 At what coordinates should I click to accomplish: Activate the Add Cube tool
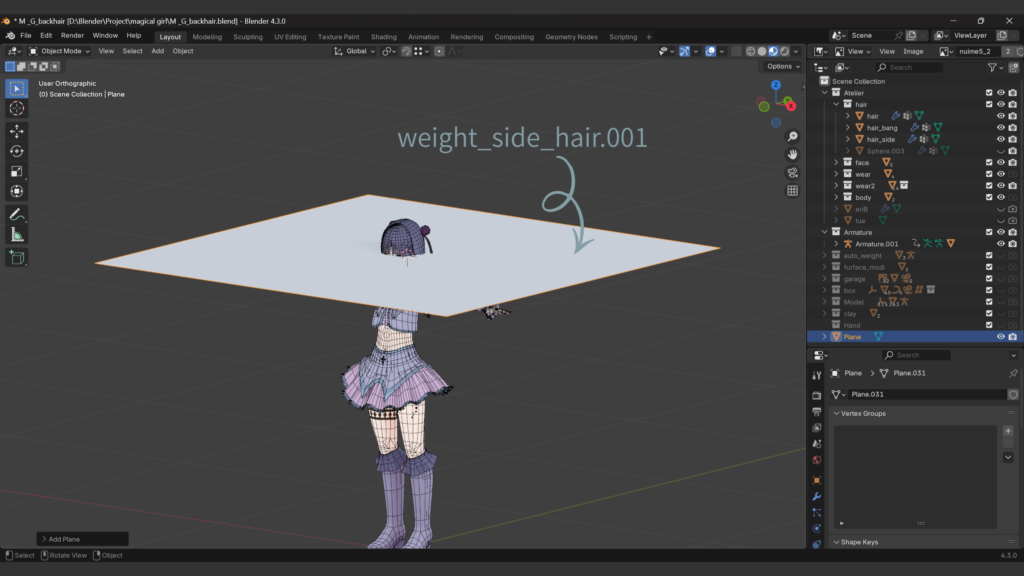pyautogui.click(x=16, y=257)
